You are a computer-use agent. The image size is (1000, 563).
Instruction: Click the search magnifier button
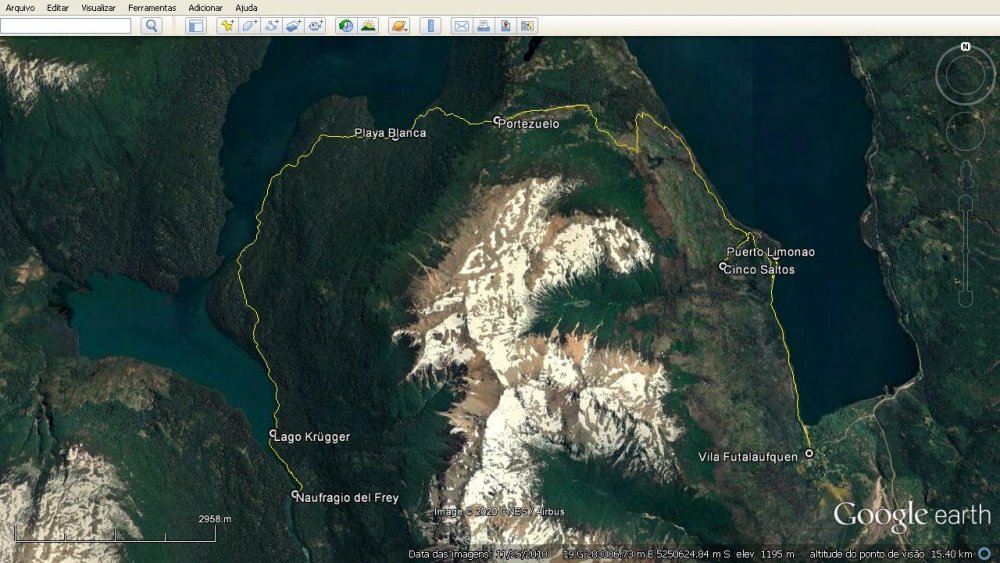pyautogui.click(x=151, y=26)
